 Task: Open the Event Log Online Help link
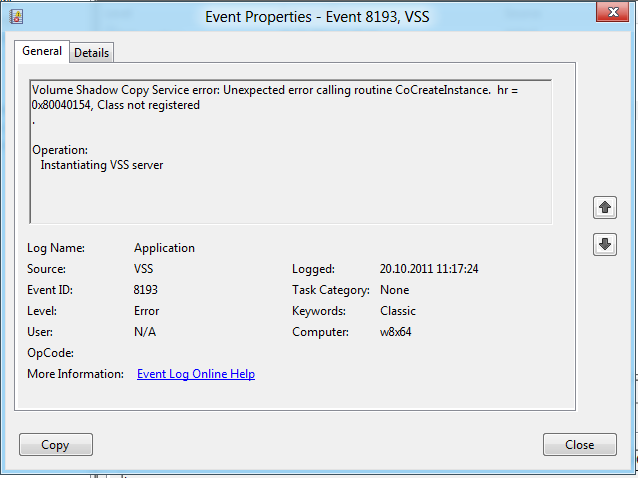pos(195,374)
